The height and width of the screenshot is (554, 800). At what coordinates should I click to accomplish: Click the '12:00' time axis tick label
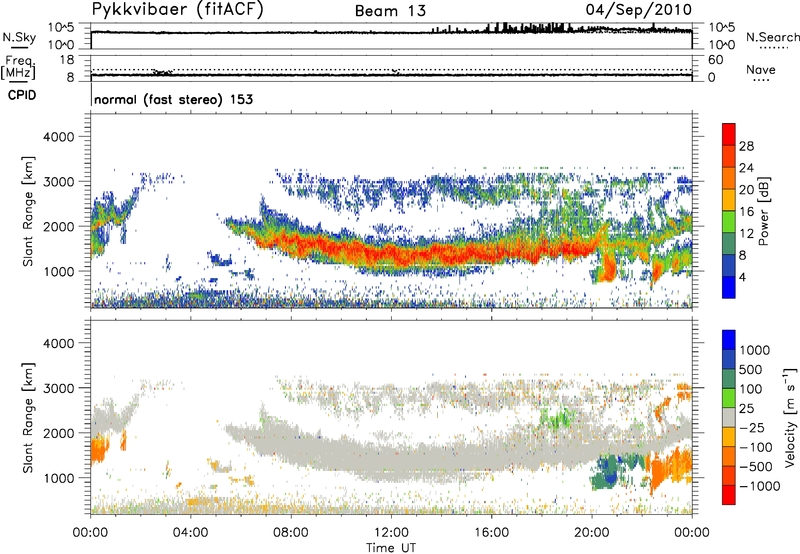click(391, 533)
